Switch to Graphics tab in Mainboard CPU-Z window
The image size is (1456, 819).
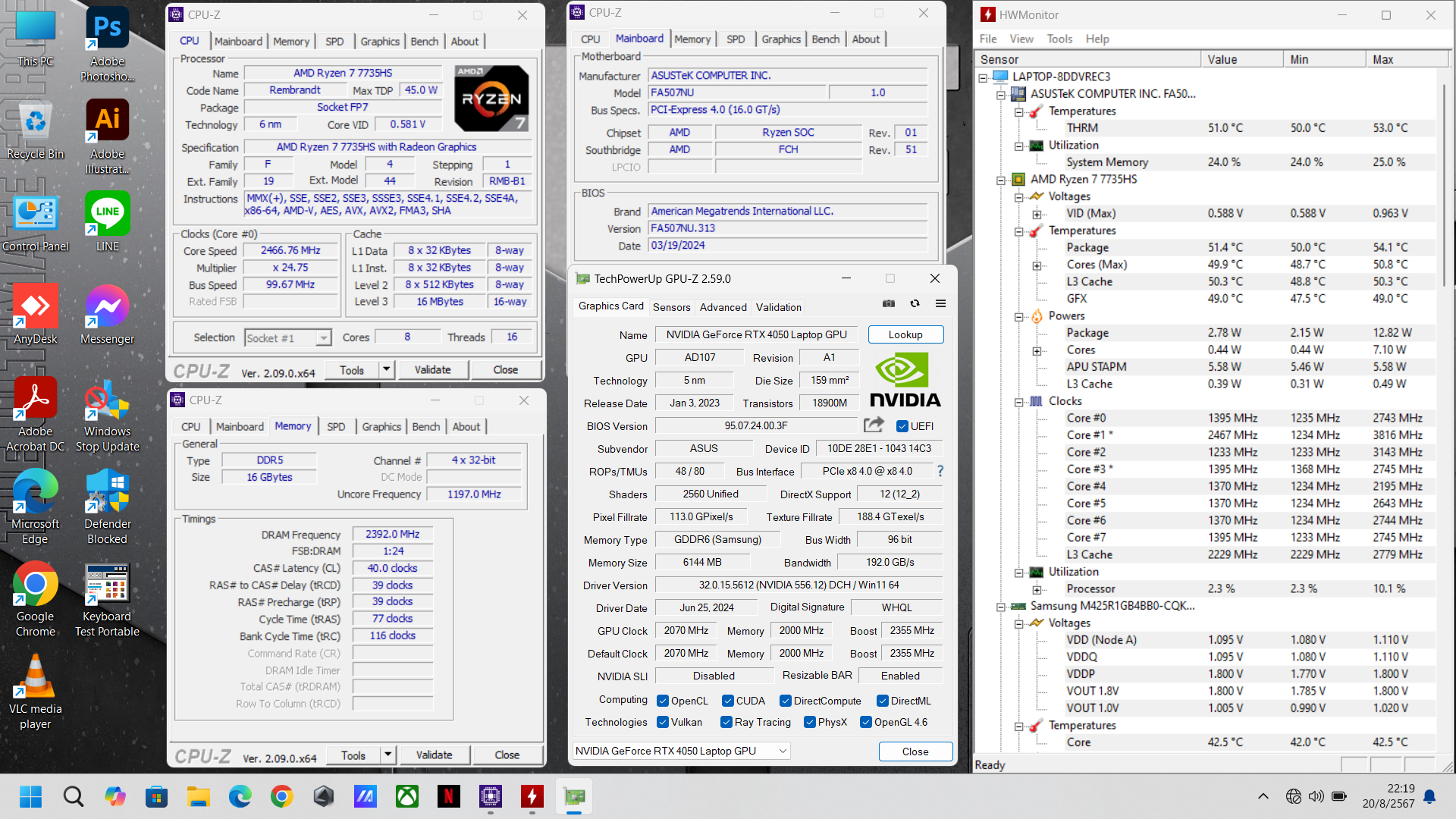point(781,39)
